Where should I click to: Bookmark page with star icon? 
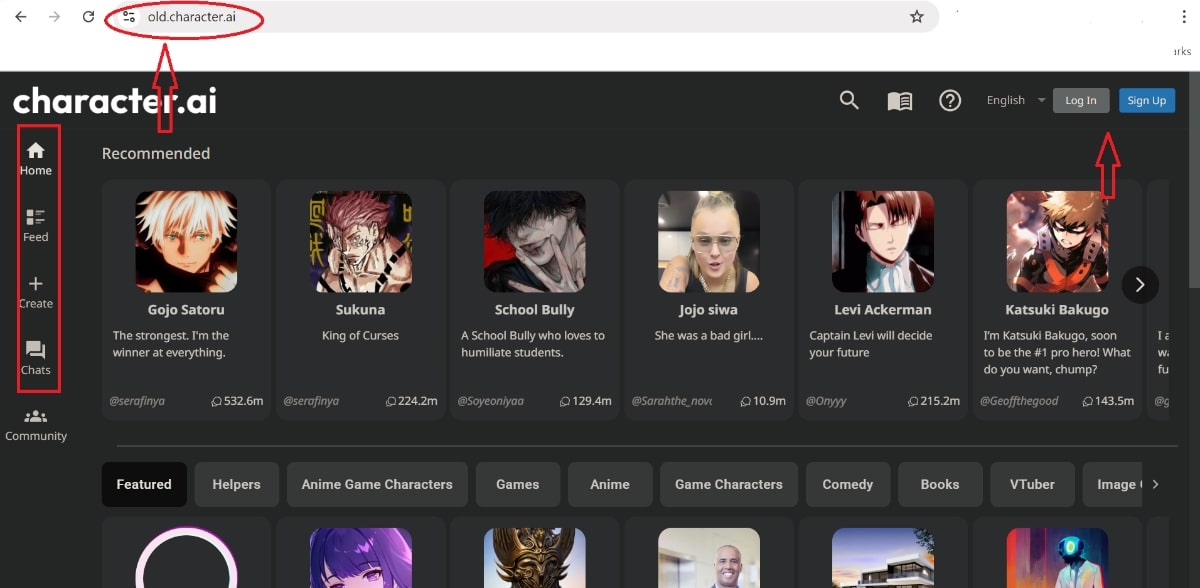(916, 17)
